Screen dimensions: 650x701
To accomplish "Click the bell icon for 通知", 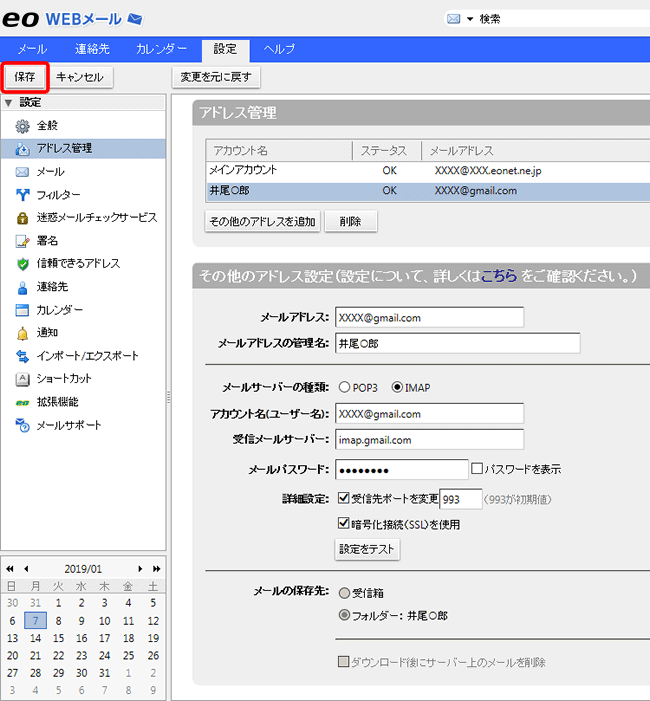I will 22,333.
